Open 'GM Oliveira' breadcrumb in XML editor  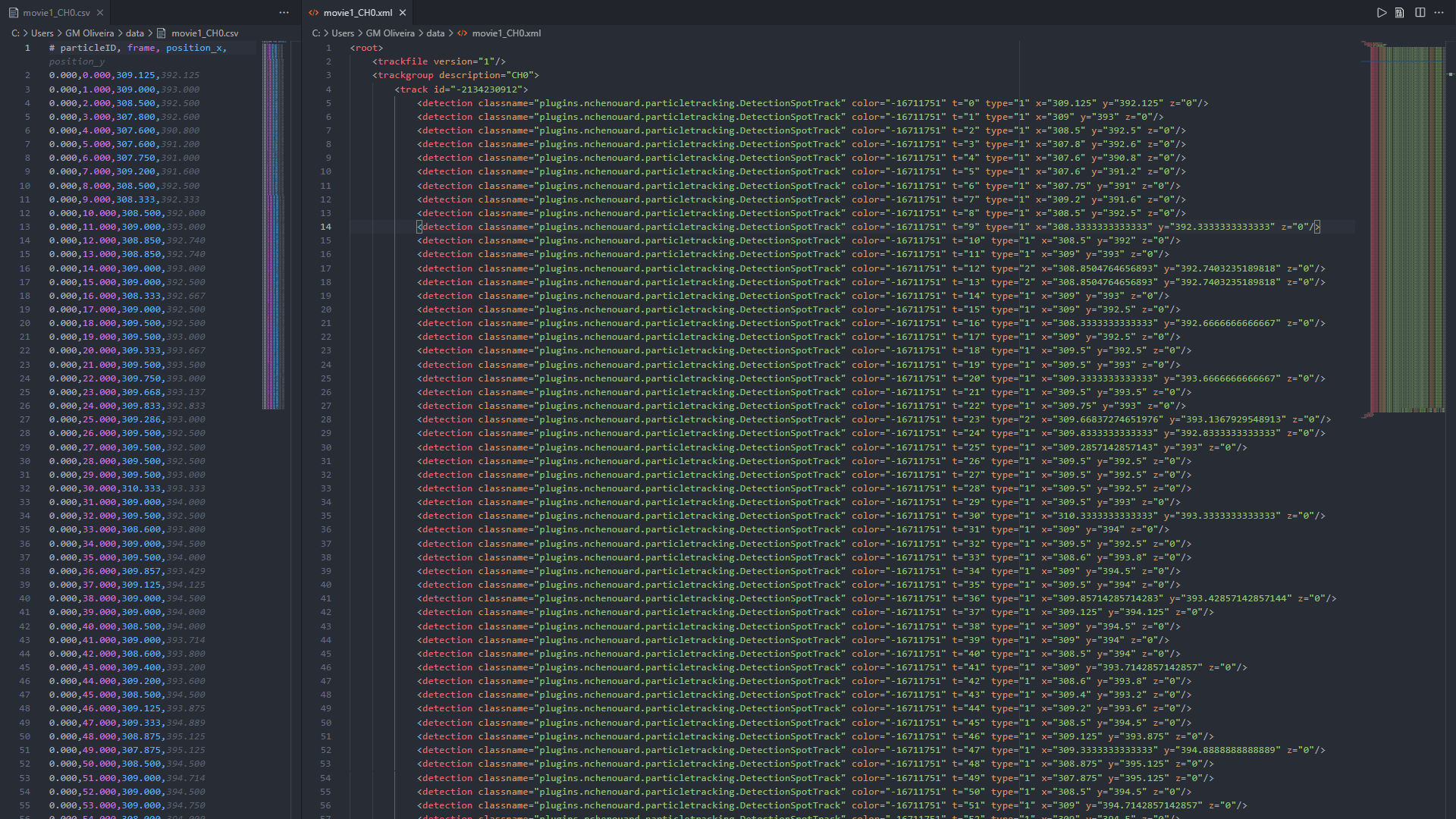click(x=391, y=33)
